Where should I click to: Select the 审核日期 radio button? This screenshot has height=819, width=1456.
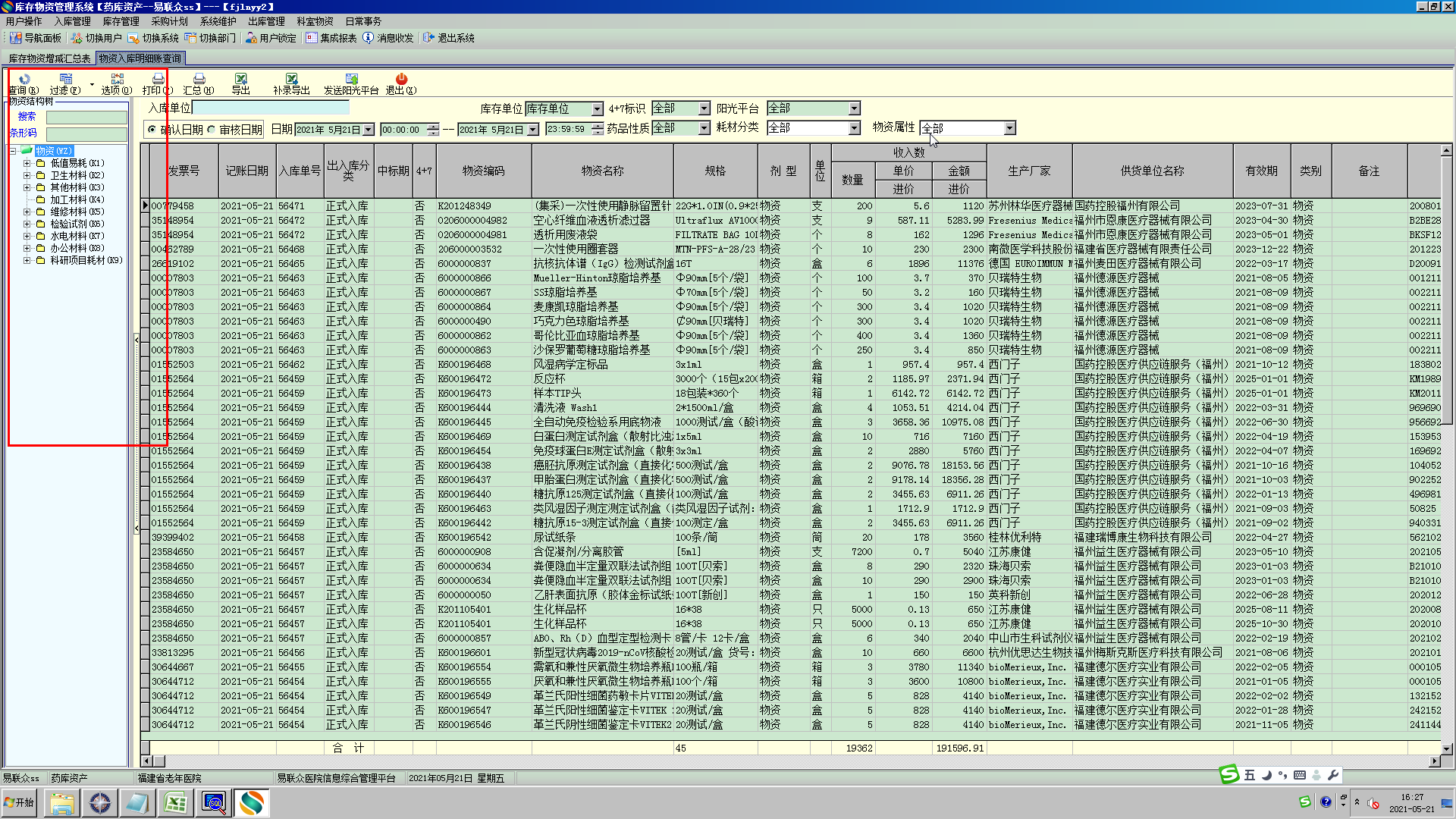[x=212, y=130]
